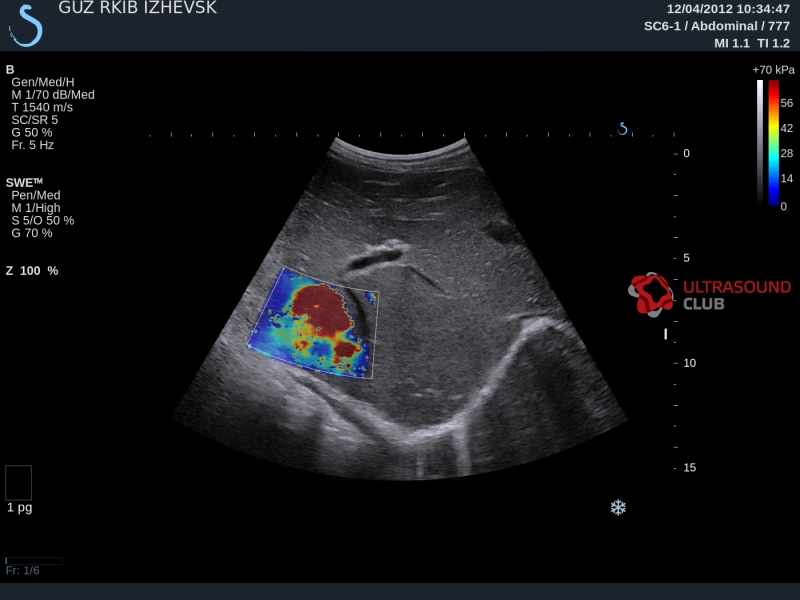Click the G 70 % SWE gain value

point(32,233)
